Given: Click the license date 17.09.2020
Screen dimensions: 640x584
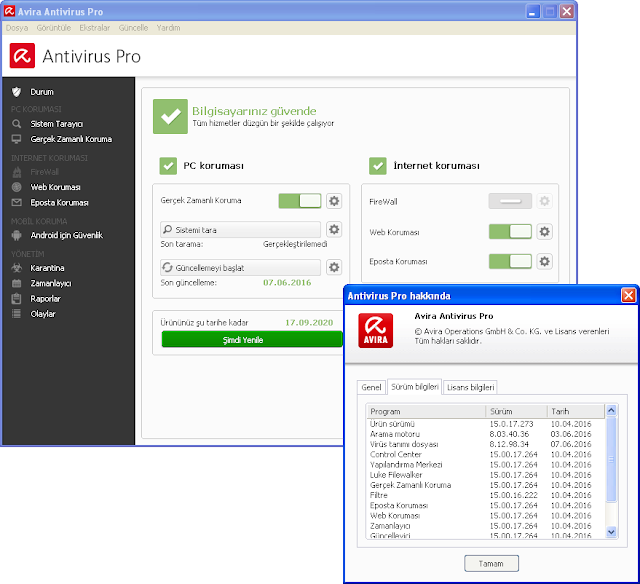Looking at the screenshot, I should coord(309,322).
